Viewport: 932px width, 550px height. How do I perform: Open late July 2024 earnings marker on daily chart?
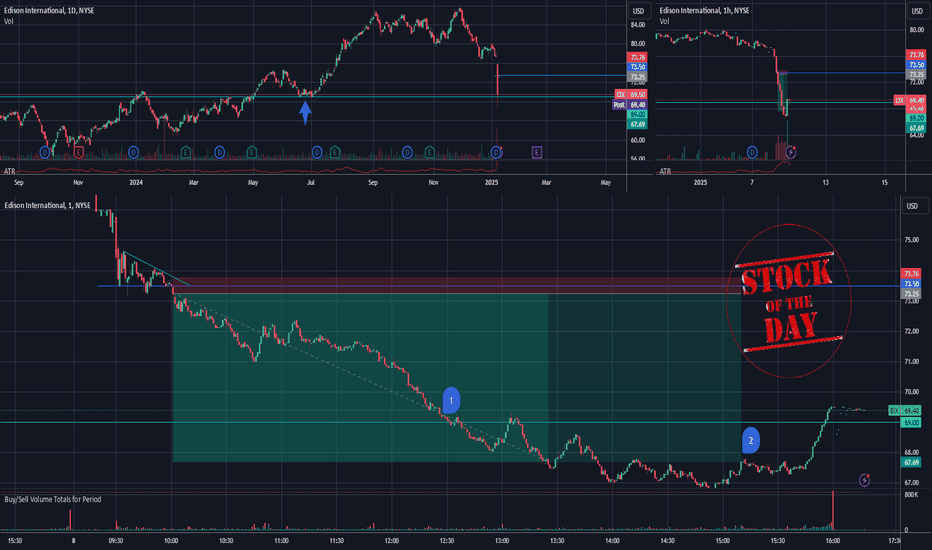[335, 152]
